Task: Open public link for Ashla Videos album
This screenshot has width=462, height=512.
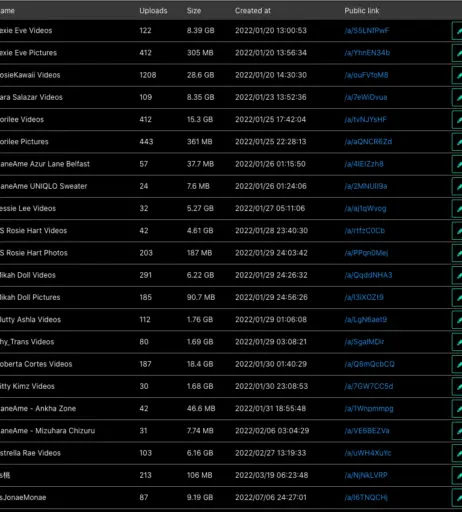Action: tap(366, 320)
